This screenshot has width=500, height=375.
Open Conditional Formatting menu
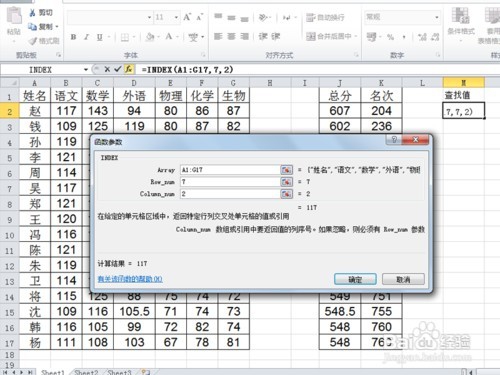pyautogui.click(x=461, y=24)
